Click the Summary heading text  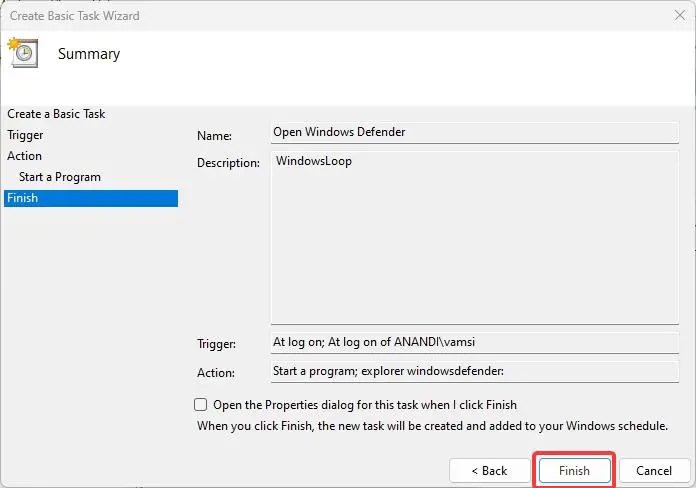[x=89, y=54]
